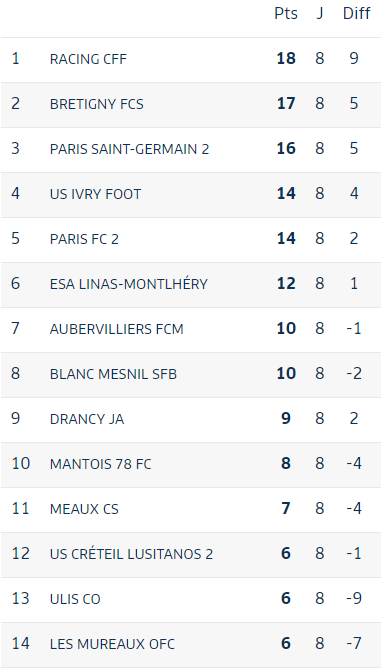Click the Pts column header
387x670 pixels.
286,14
